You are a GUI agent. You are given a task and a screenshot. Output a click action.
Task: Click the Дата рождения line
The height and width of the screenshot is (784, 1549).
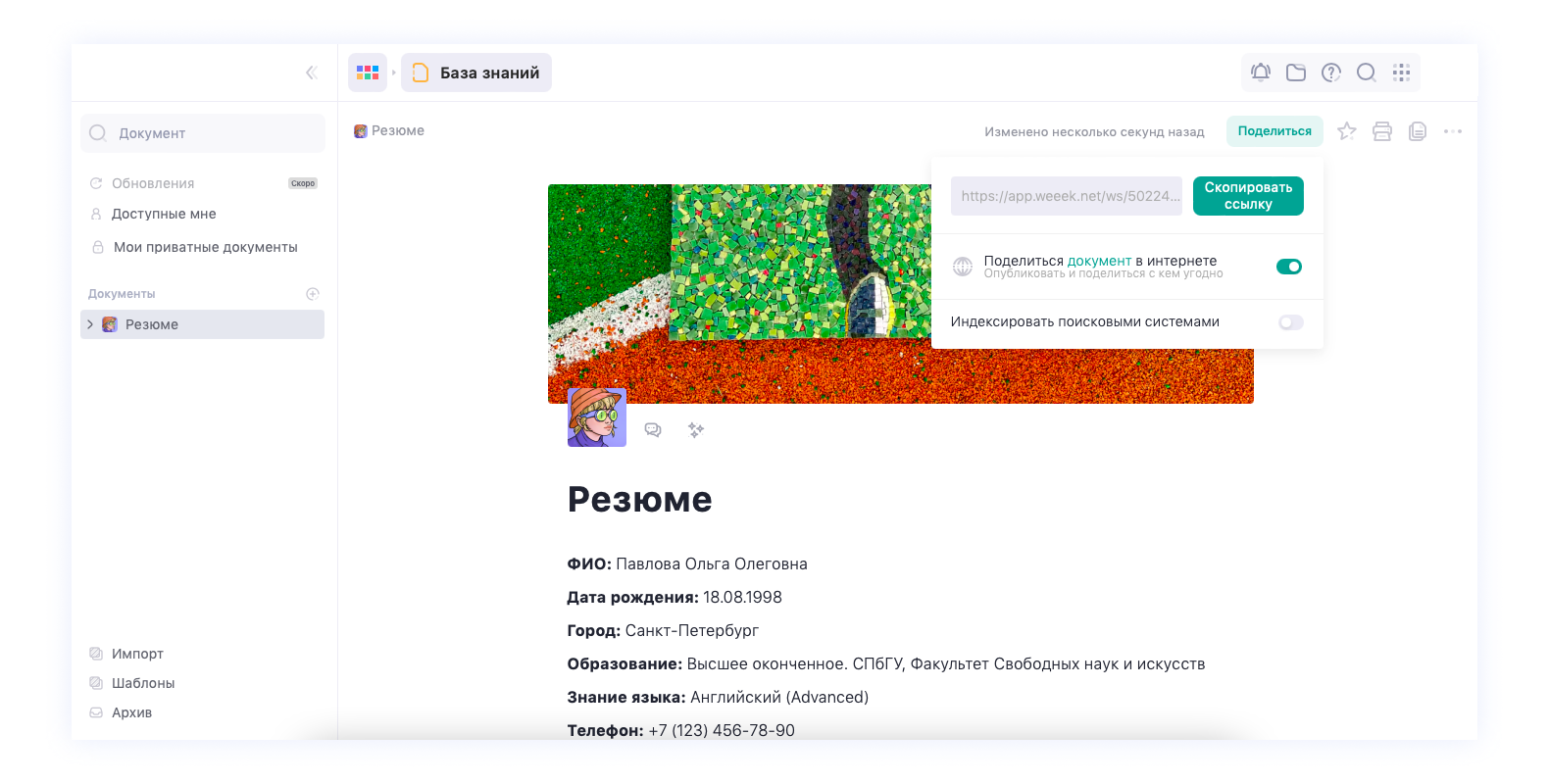675,598
